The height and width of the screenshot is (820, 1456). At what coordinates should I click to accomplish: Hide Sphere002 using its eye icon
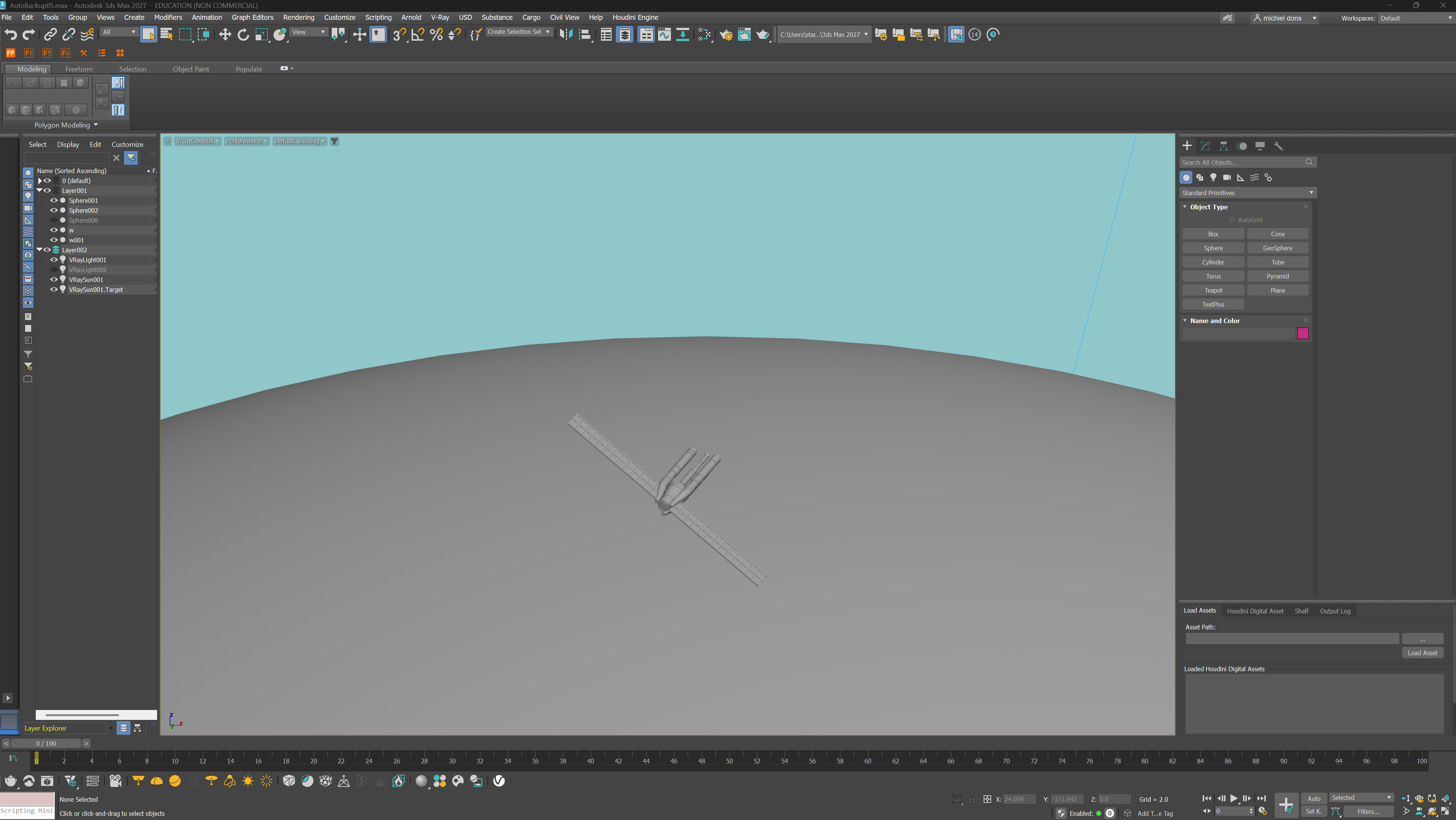click(x=54, y=210)
